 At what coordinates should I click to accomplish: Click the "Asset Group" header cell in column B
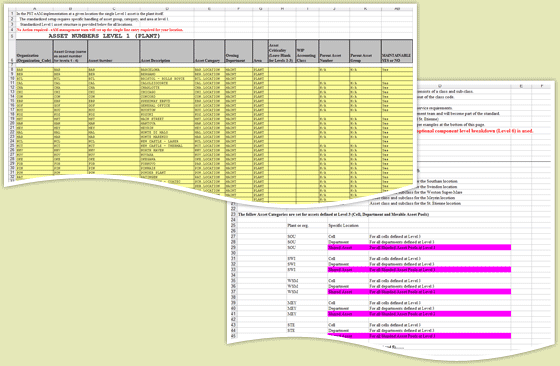(x=70, y=51)
